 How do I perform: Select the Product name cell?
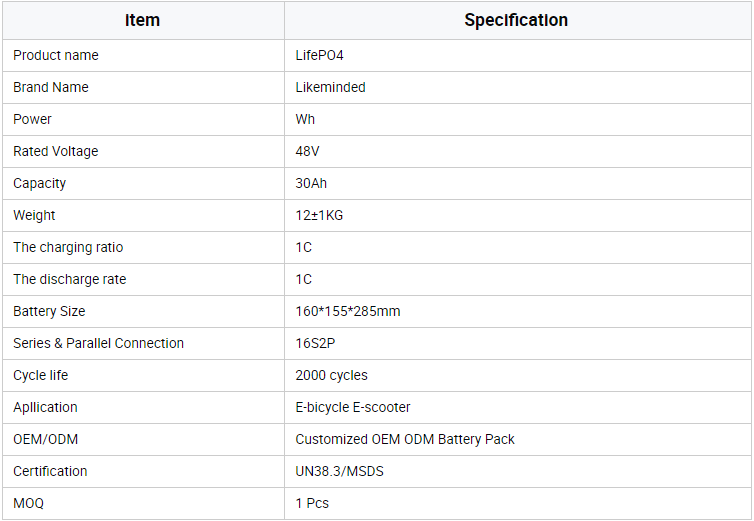[56, 55]
